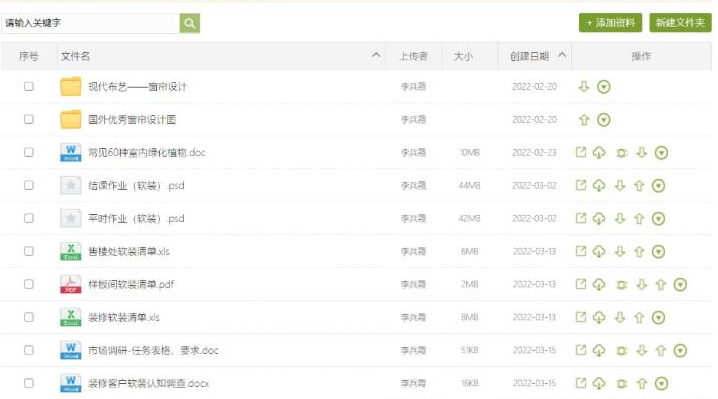
Task: Click the 添加资料 button
Action: (x=610, y=22)
